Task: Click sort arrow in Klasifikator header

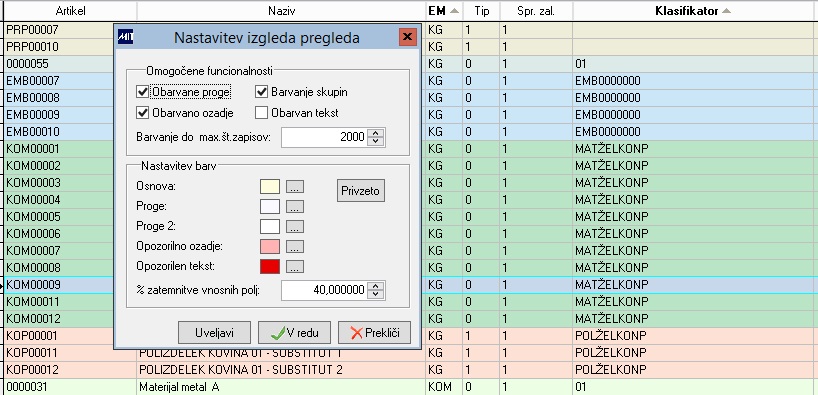Action: pyautogui.click(x=726, y=11)
